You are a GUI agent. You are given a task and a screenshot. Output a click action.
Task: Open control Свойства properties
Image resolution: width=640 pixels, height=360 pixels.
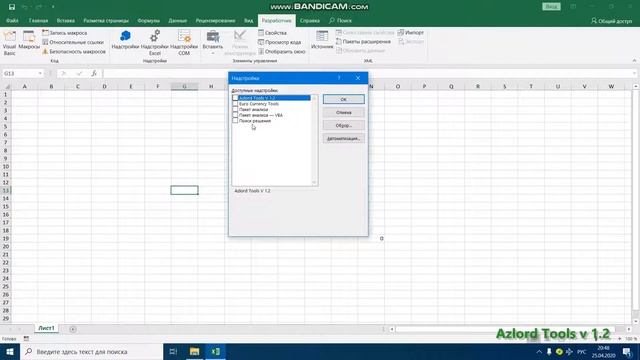pos(272,33)
